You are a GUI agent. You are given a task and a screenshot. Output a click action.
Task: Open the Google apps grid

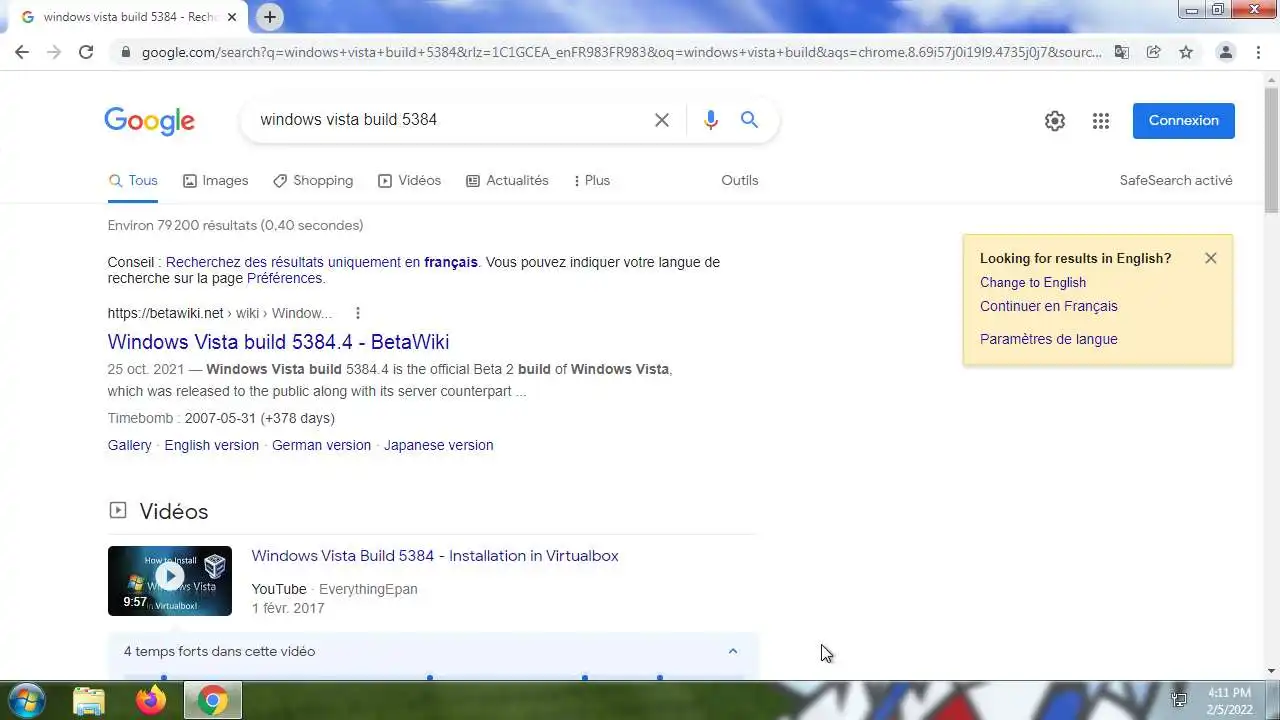click(1101, 121)
